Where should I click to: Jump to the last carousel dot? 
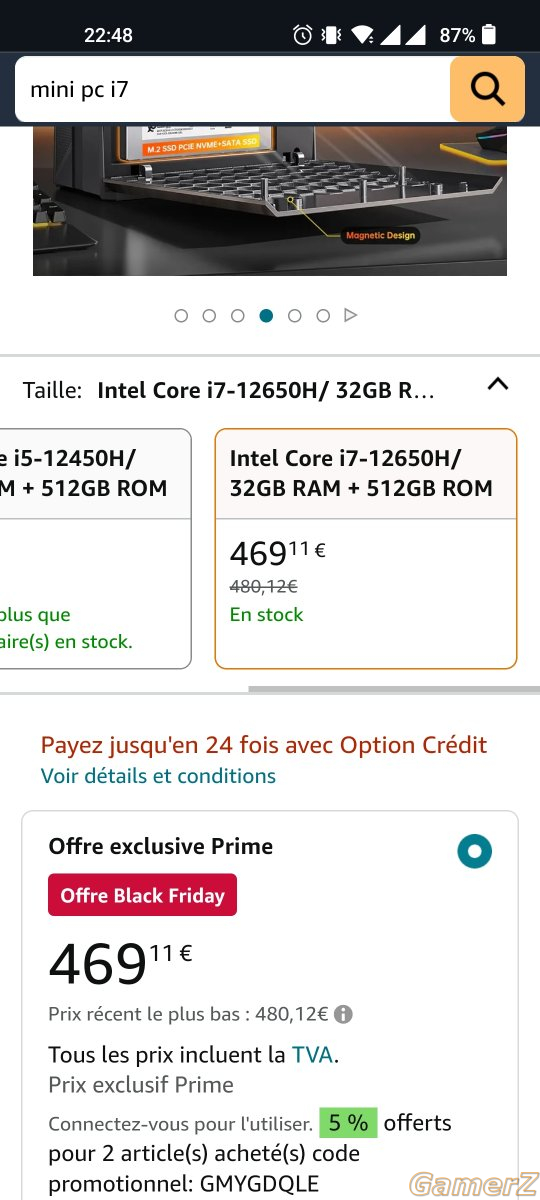pyautogui.click(x=323, y=315)
